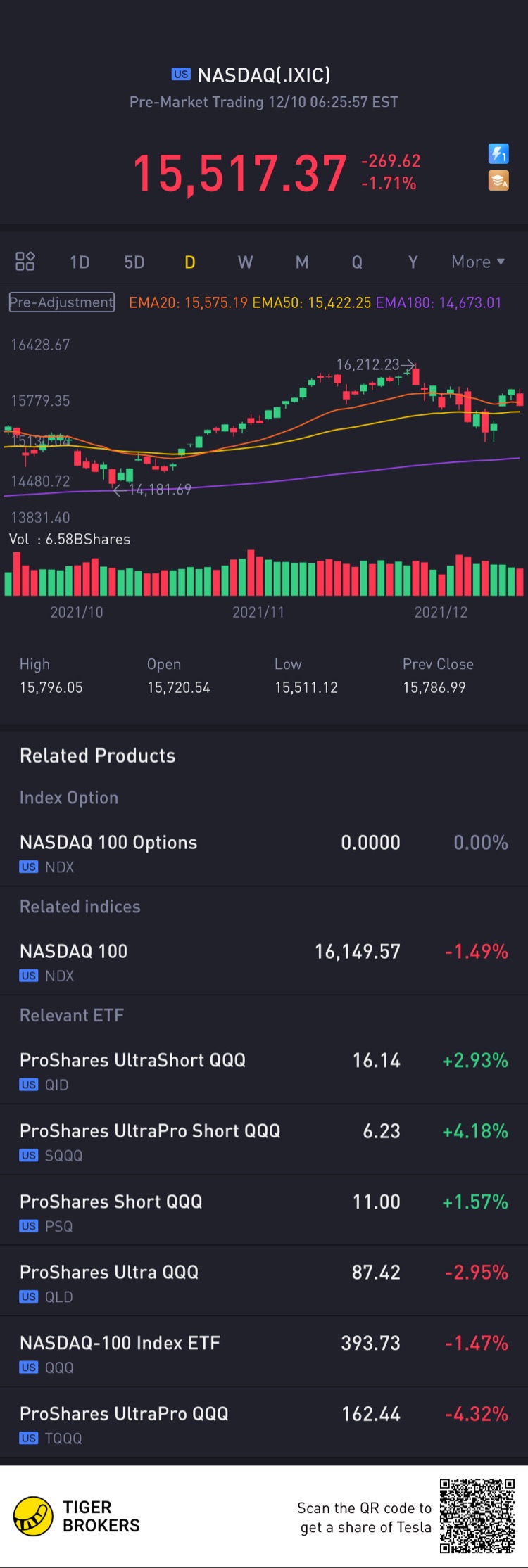Select the monthly M interval

tap(302, 262)
